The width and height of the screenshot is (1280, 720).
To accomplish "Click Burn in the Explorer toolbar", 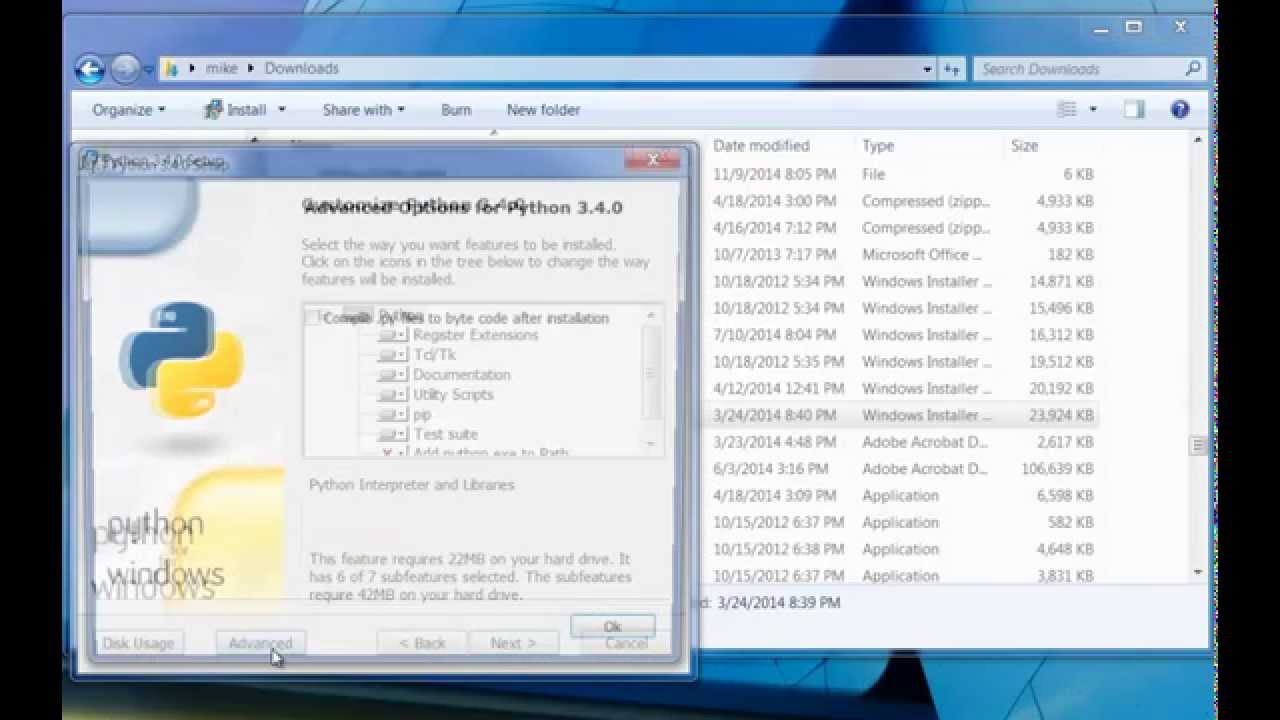I will 456,110.
